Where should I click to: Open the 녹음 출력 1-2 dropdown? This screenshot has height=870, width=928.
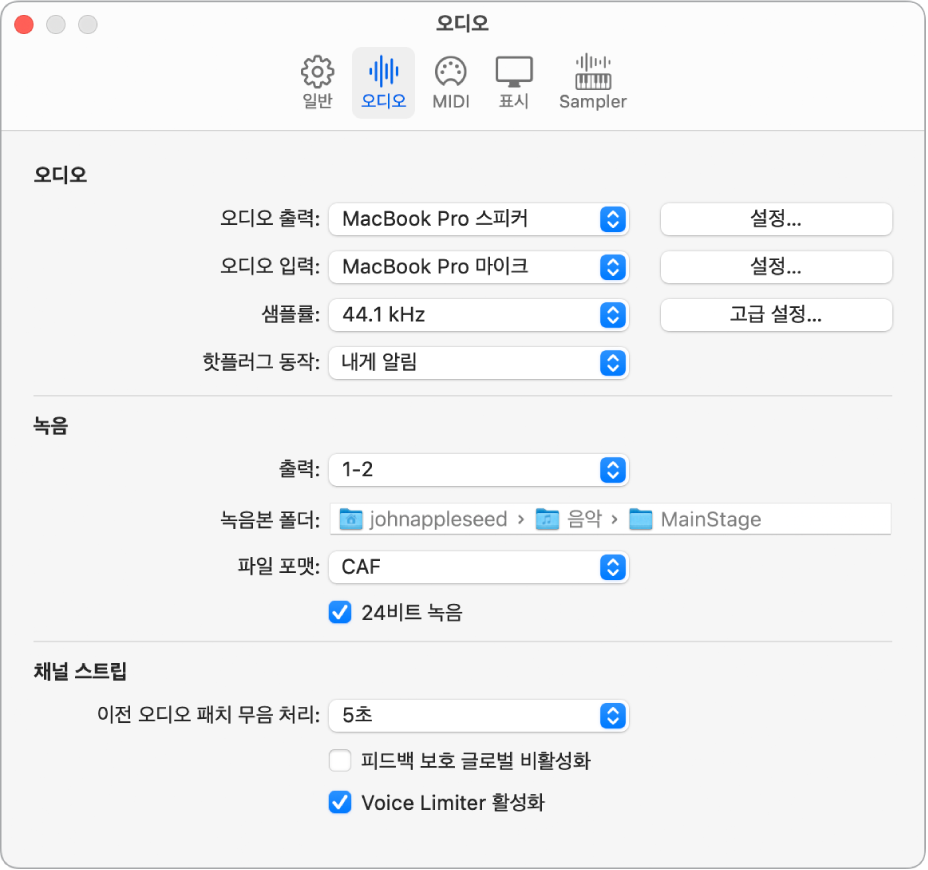478,470
